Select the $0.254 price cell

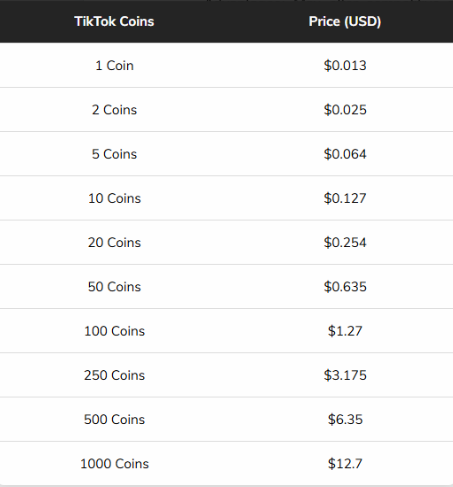pos(345,242)
